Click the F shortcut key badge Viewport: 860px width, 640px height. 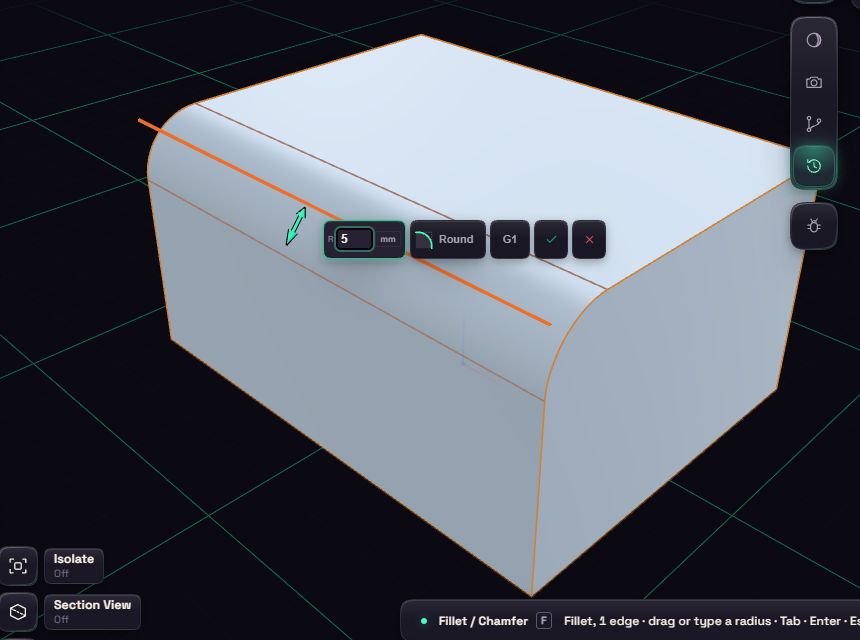(544, 621)
